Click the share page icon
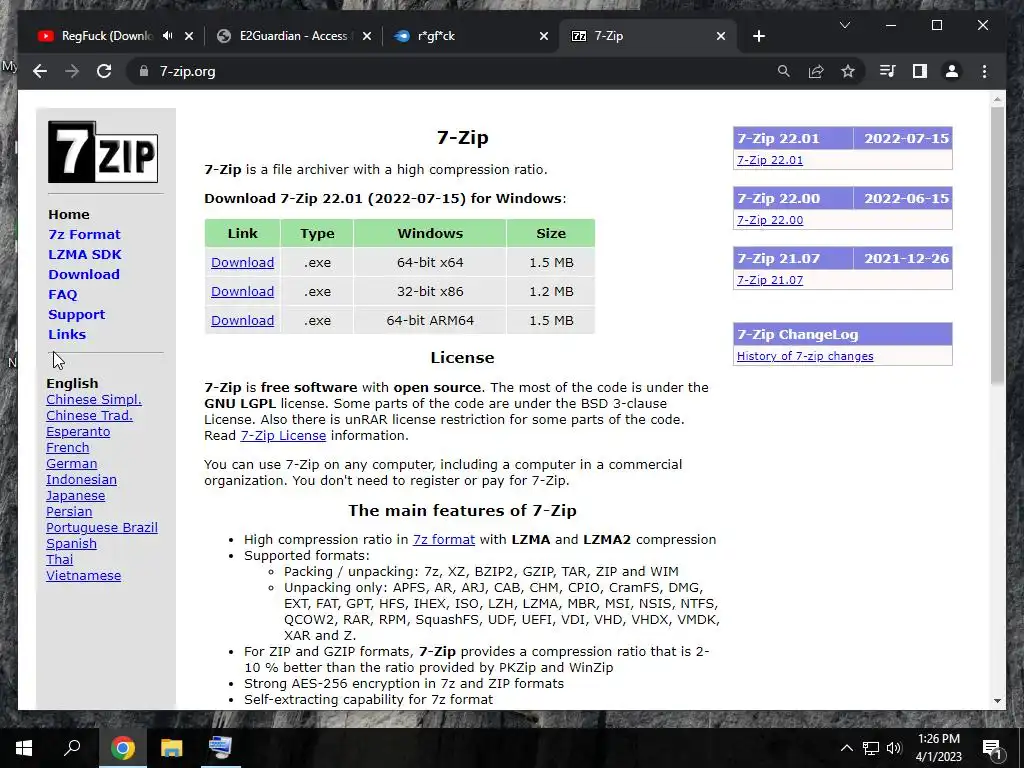Screen dimensions: 1024x768 (x=816, y=71)
